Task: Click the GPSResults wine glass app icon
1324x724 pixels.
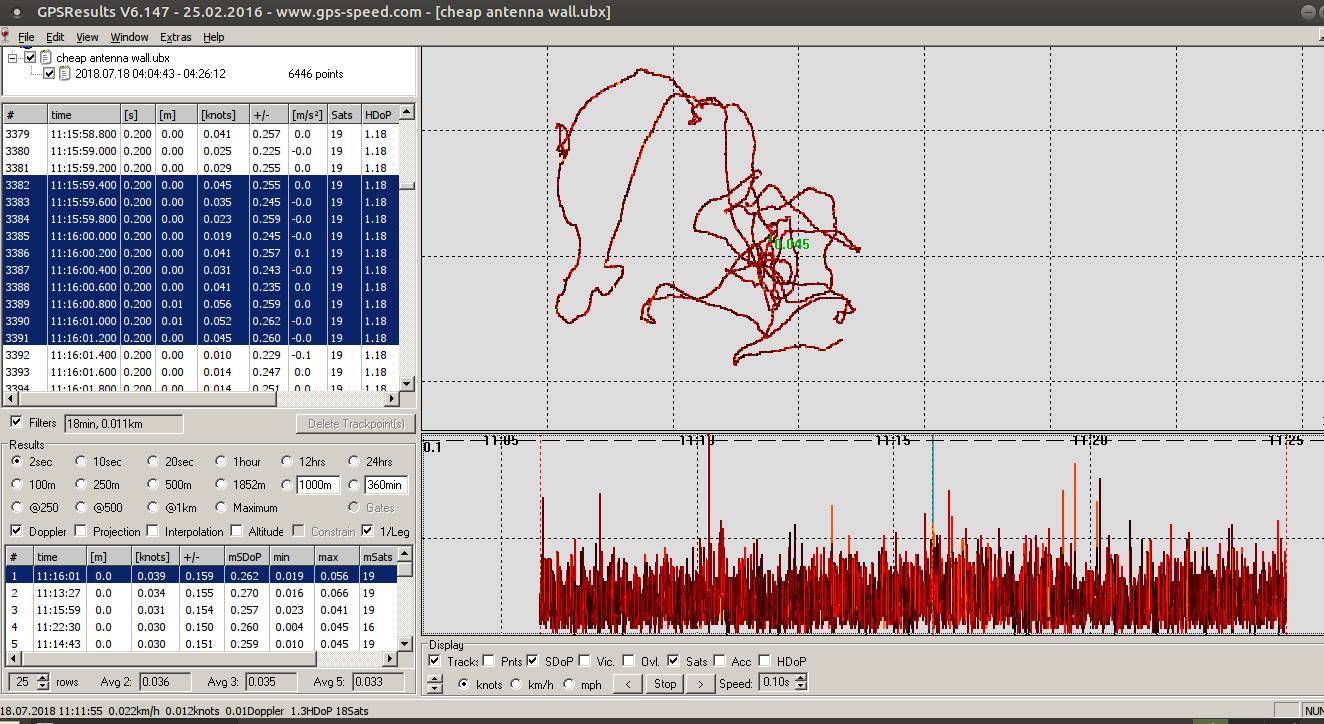Action: [x=7, y=37]
